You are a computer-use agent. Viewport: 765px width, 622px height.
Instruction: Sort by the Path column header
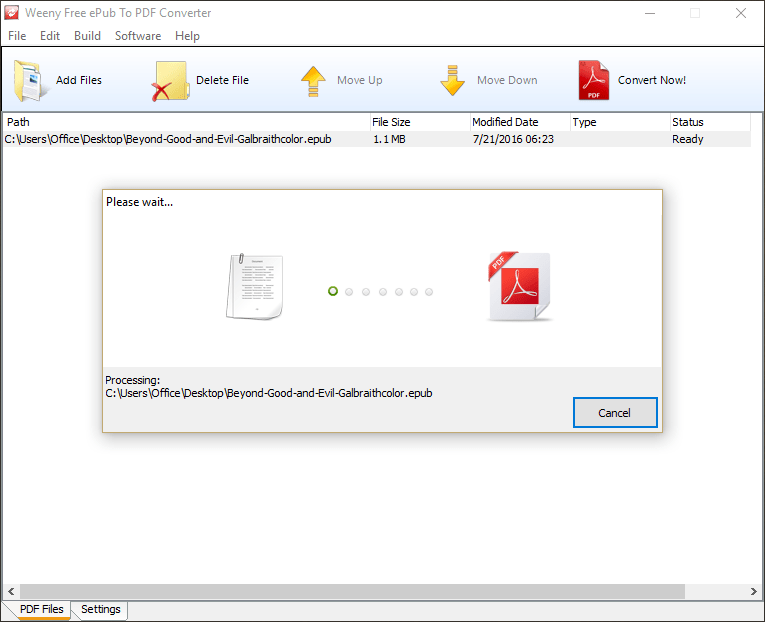[186, 122]
